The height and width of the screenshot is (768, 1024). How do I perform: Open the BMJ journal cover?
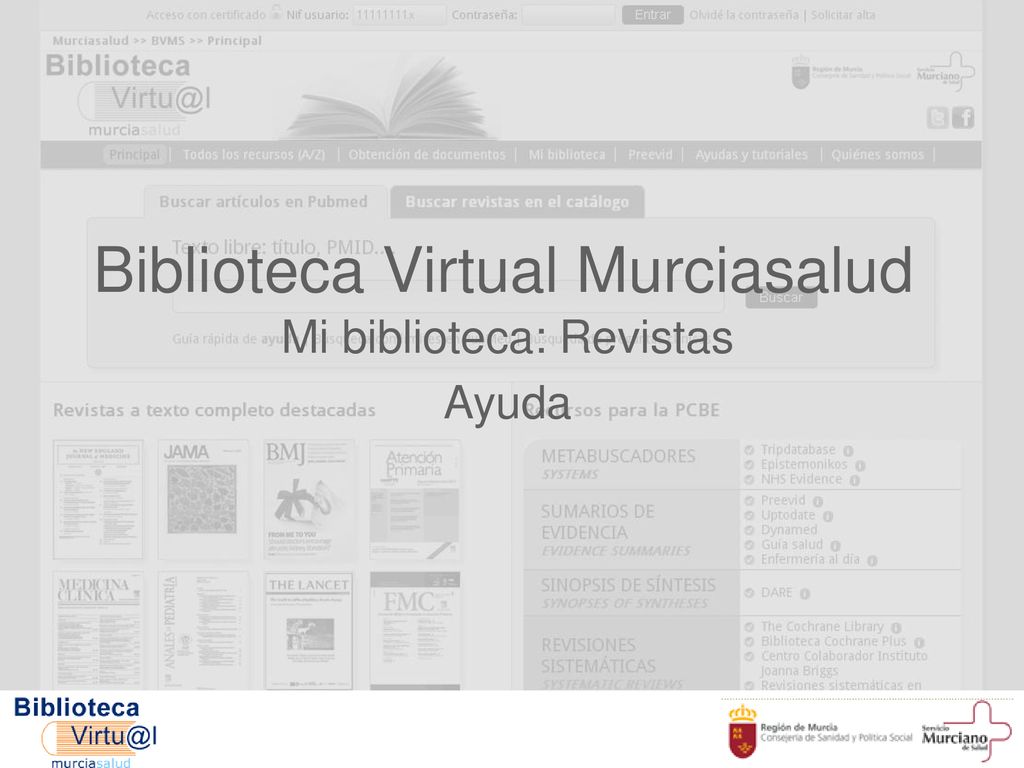[x=309, y=500]
